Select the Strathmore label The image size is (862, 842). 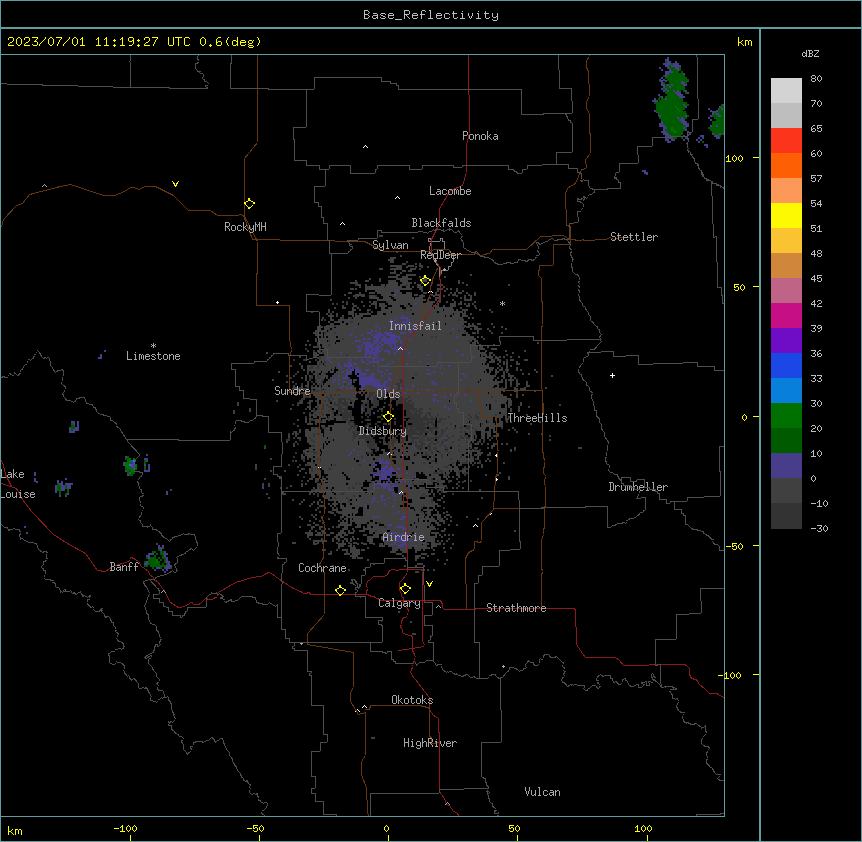[516, 608]
